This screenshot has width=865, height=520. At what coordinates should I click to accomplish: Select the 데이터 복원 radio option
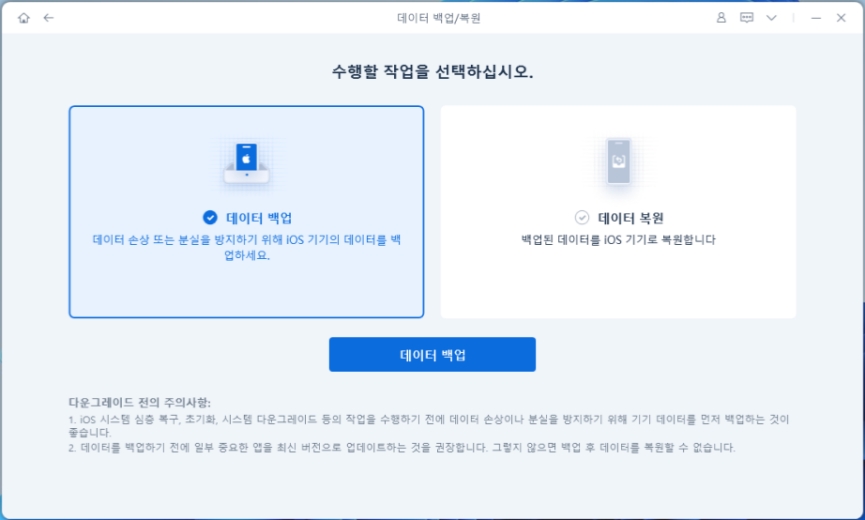tap(582, 217)
